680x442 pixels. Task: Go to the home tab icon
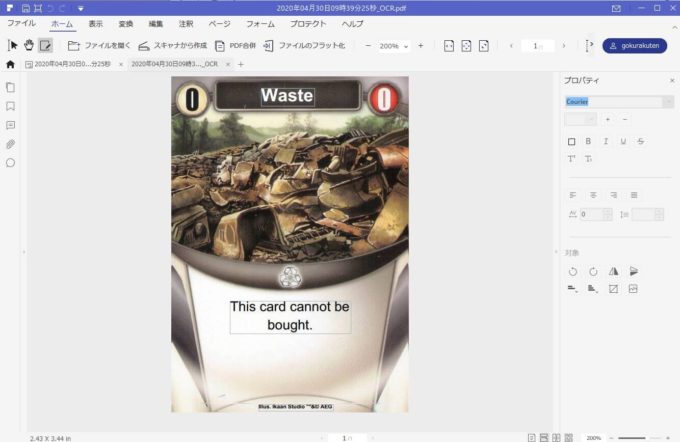coord(10,64)
